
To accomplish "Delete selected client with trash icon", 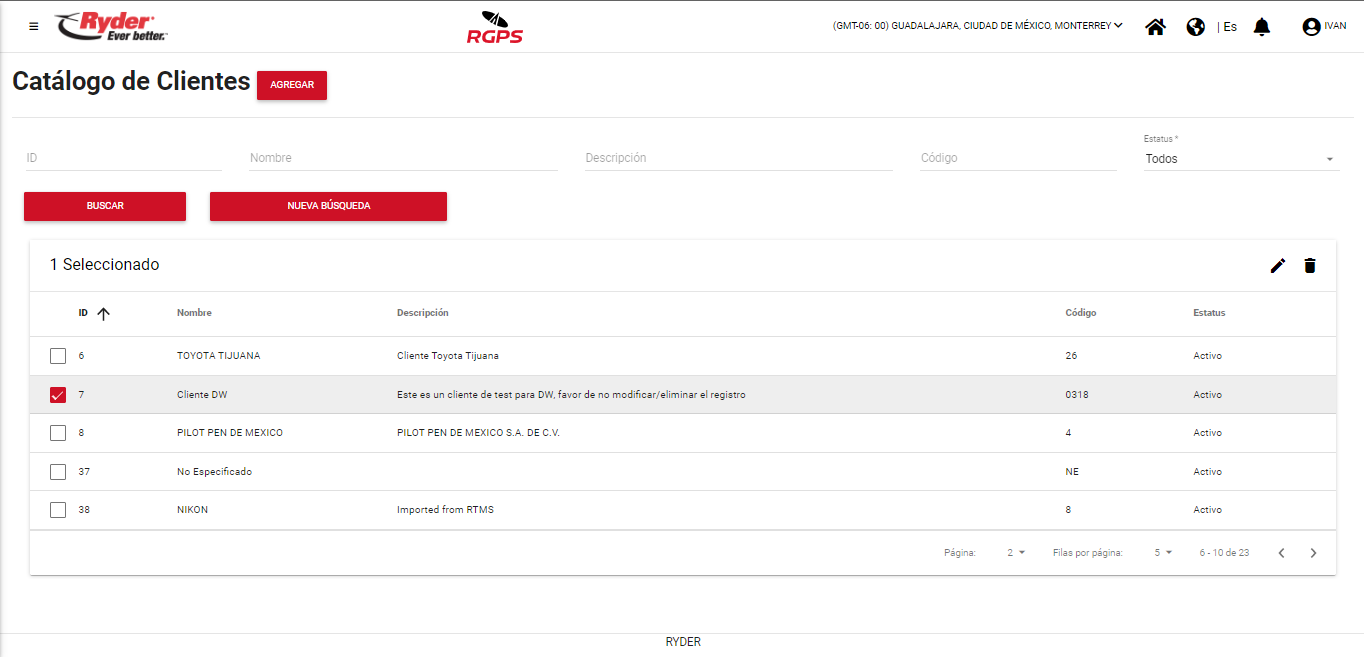I will [x=1310, y=265].
